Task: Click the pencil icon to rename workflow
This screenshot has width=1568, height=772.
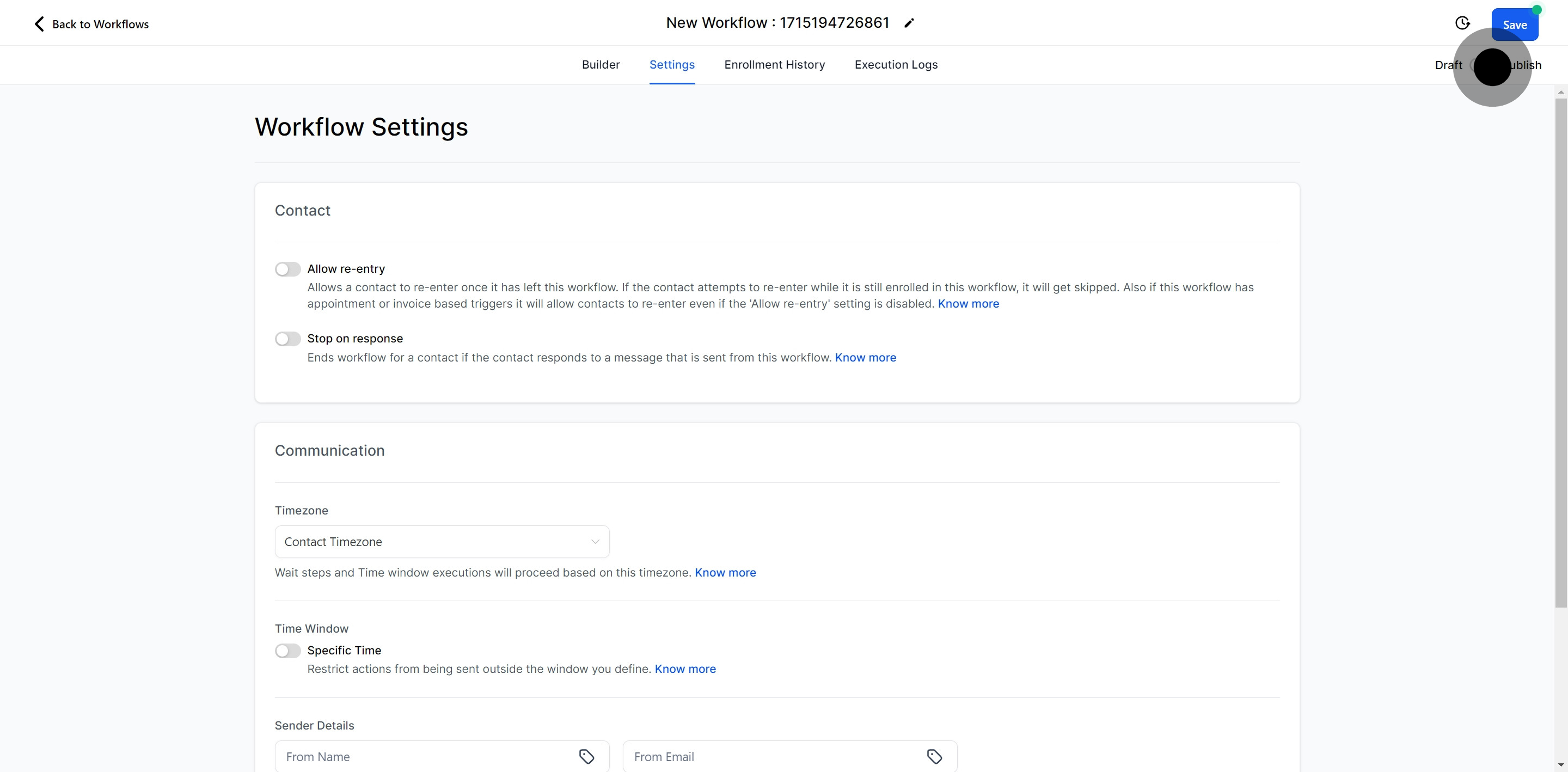Action: [x=909, y=23]
